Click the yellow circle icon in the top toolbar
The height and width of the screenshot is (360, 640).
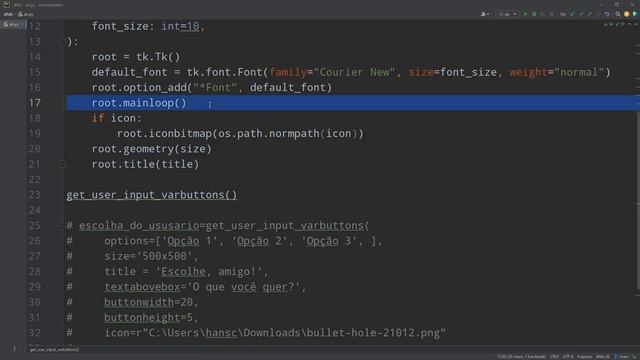coord(627,14)
